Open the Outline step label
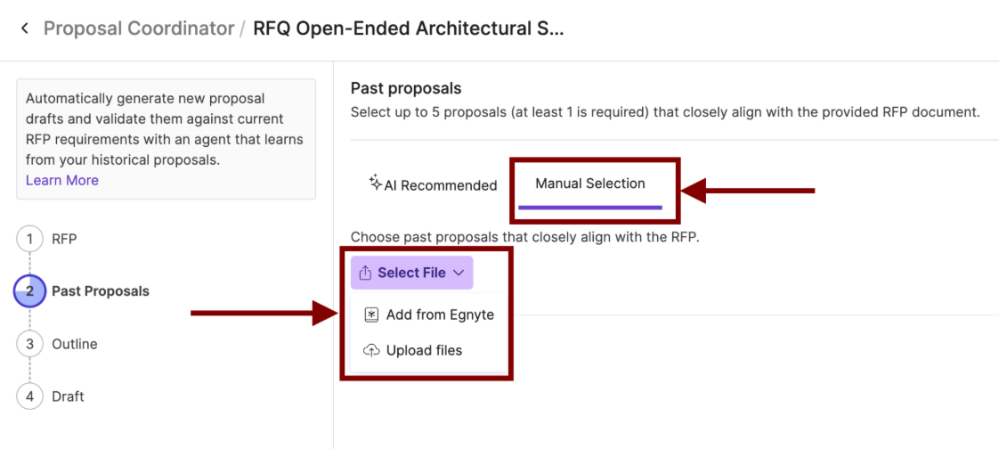This screenshot has height=449, width=999. click(75, 344)
